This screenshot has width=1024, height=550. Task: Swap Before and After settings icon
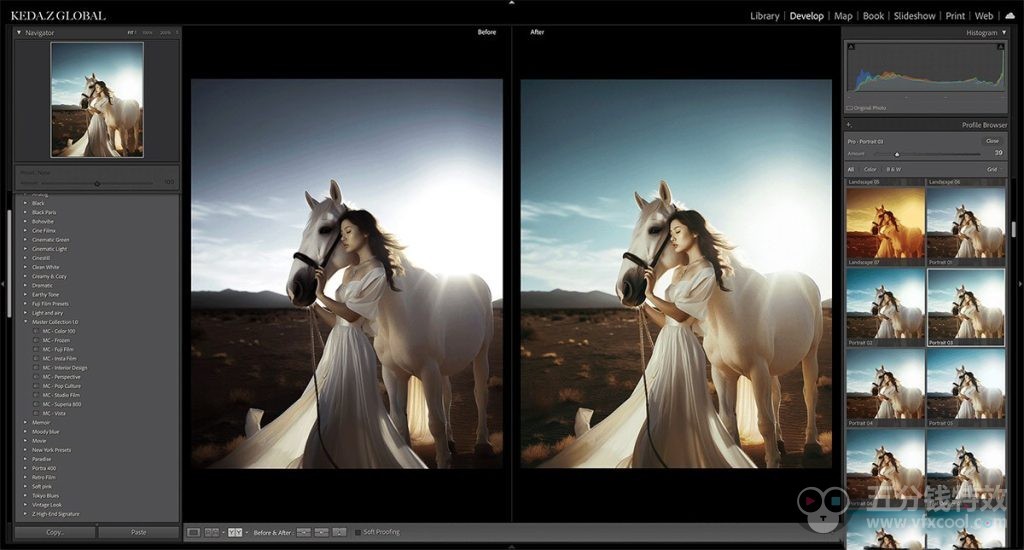339,532
